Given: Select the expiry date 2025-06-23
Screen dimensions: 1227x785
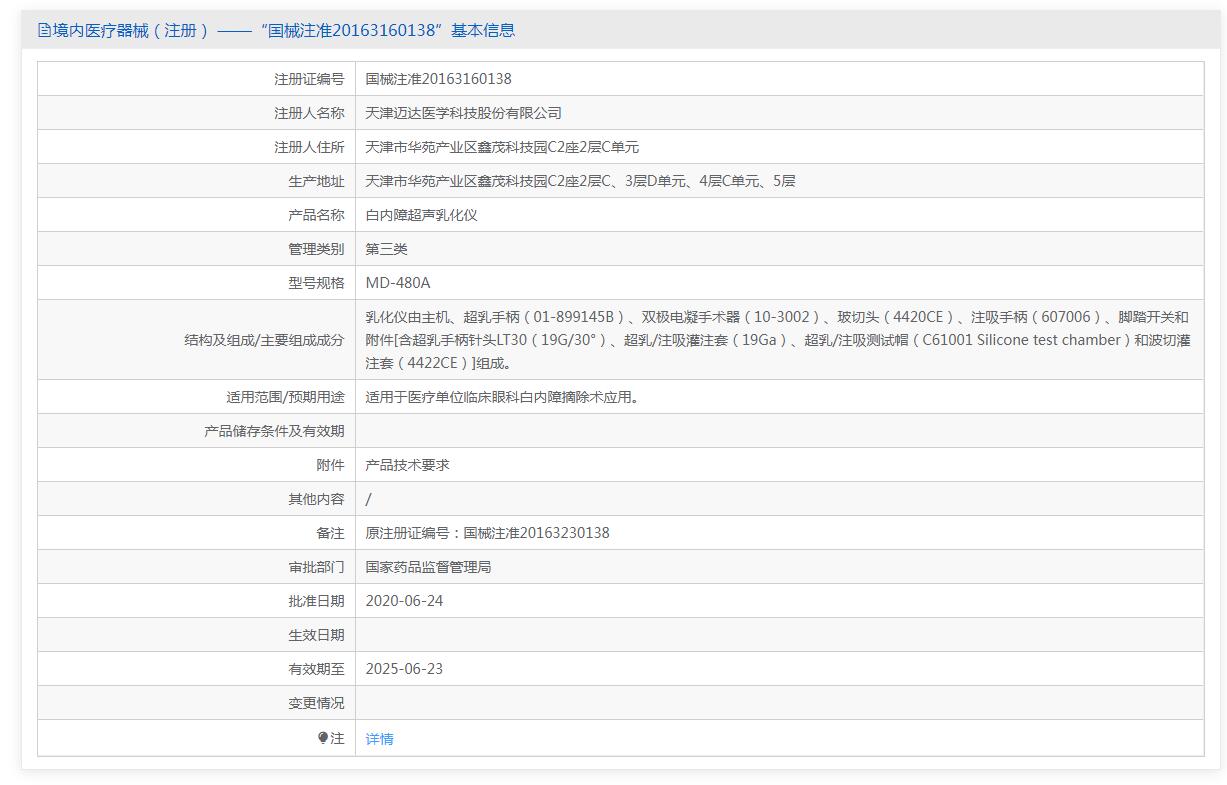Looking at the screenshot, I should [404, 669].
